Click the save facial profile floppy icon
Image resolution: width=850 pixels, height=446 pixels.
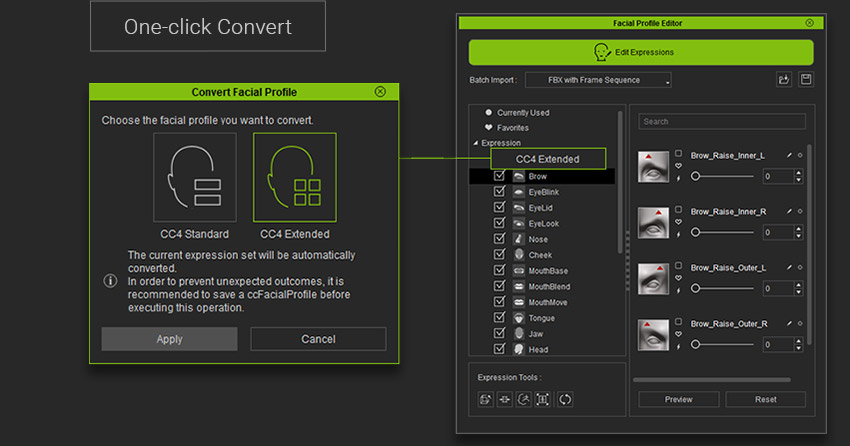(x=806, y=80)
